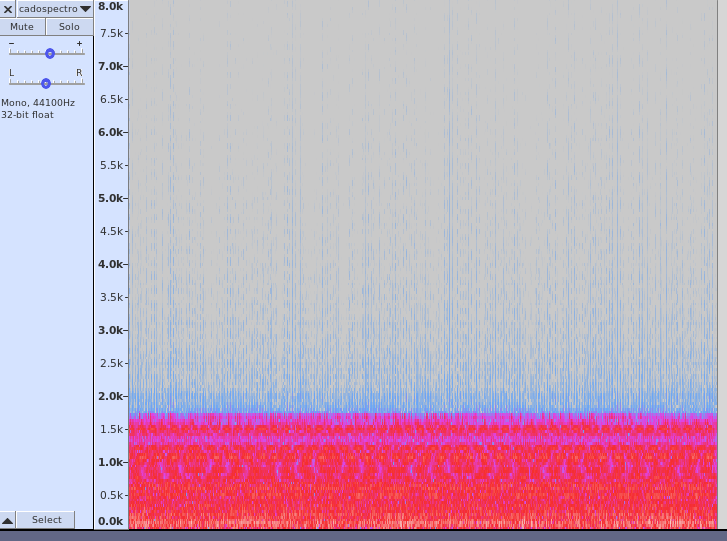Click the 3.0k mark on frequency scale
Image resolution: width=727 pixels, height=541 pixels.
pyautogui.click(x=110, y=330)
